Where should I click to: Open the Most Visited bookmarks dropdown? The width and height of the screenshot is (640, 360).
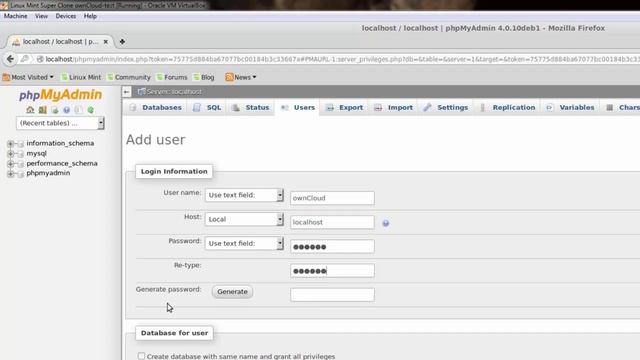point(28,77)
